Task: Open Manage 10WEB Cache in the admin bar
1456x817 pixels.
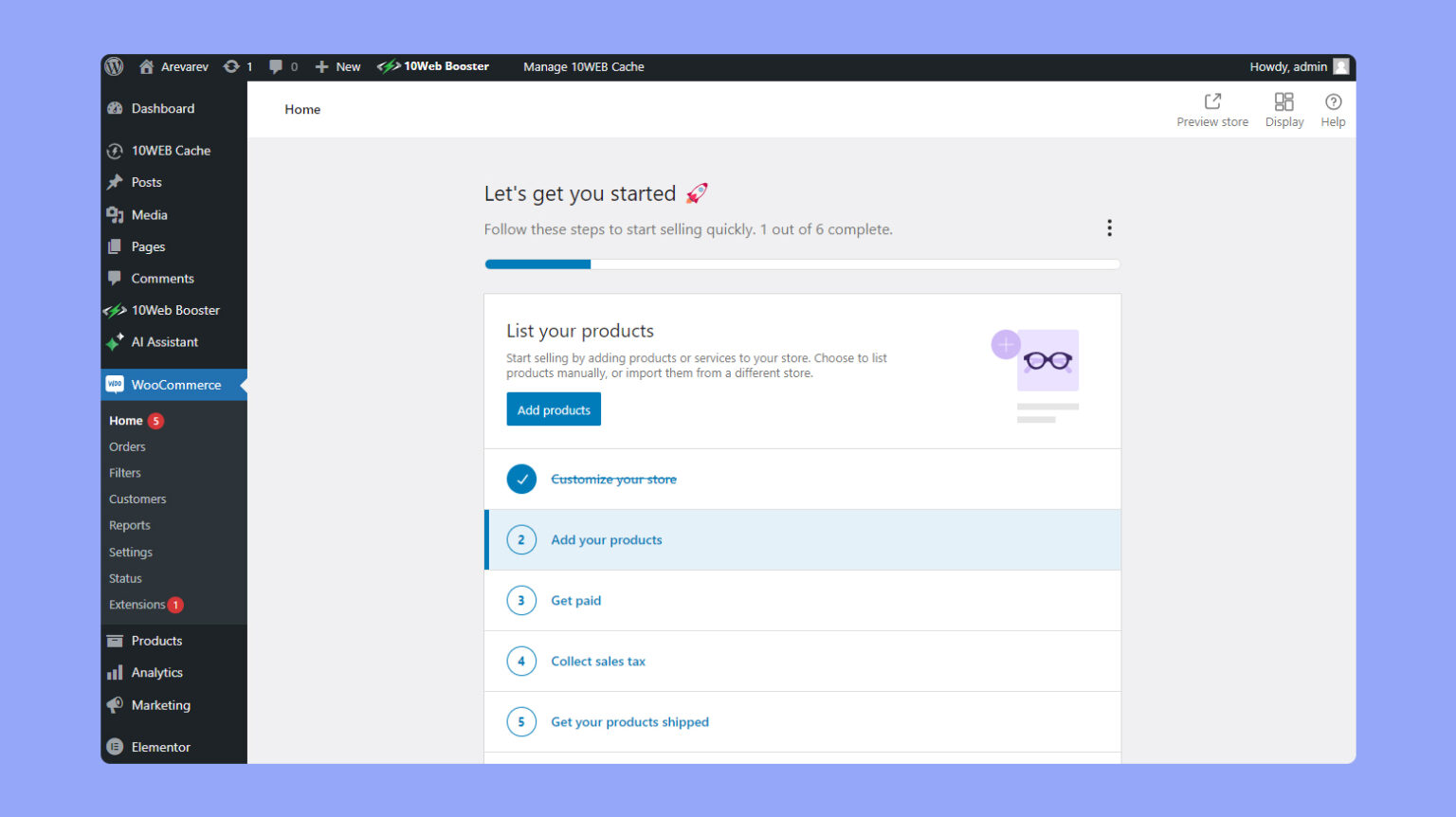Action: 584,66
